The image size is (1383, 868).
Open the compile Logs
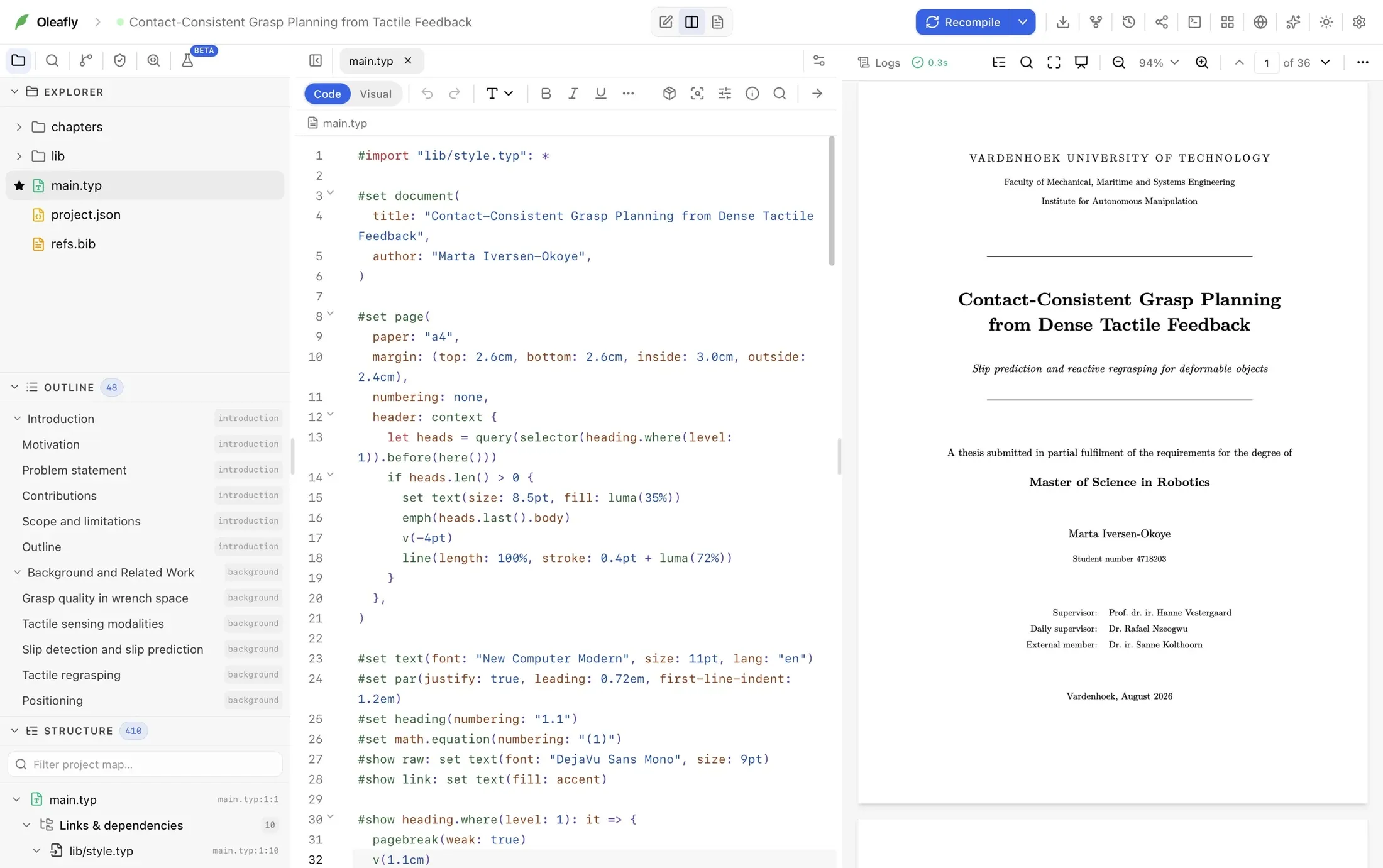(x=879, y=62)
